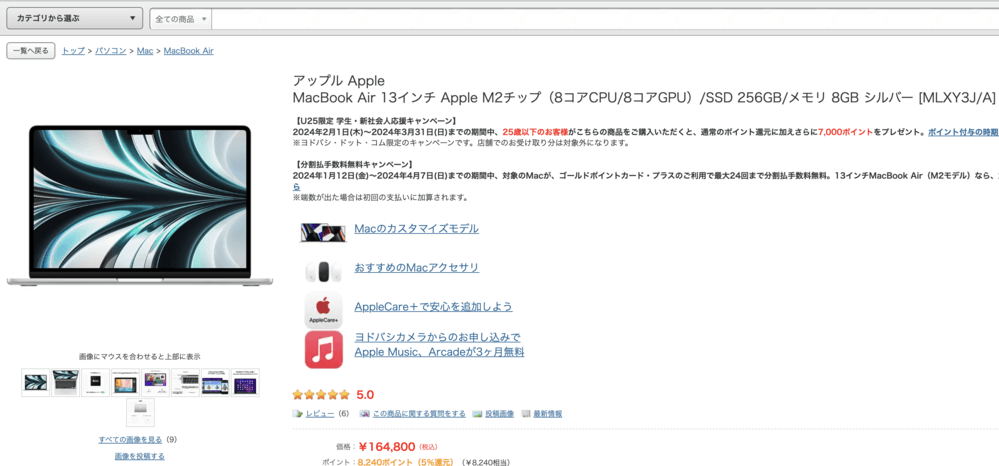Click the MacBook Air 13インチ product title
Image resolution: width=999 pixels, height=466 pixels.
coord(643,98)
